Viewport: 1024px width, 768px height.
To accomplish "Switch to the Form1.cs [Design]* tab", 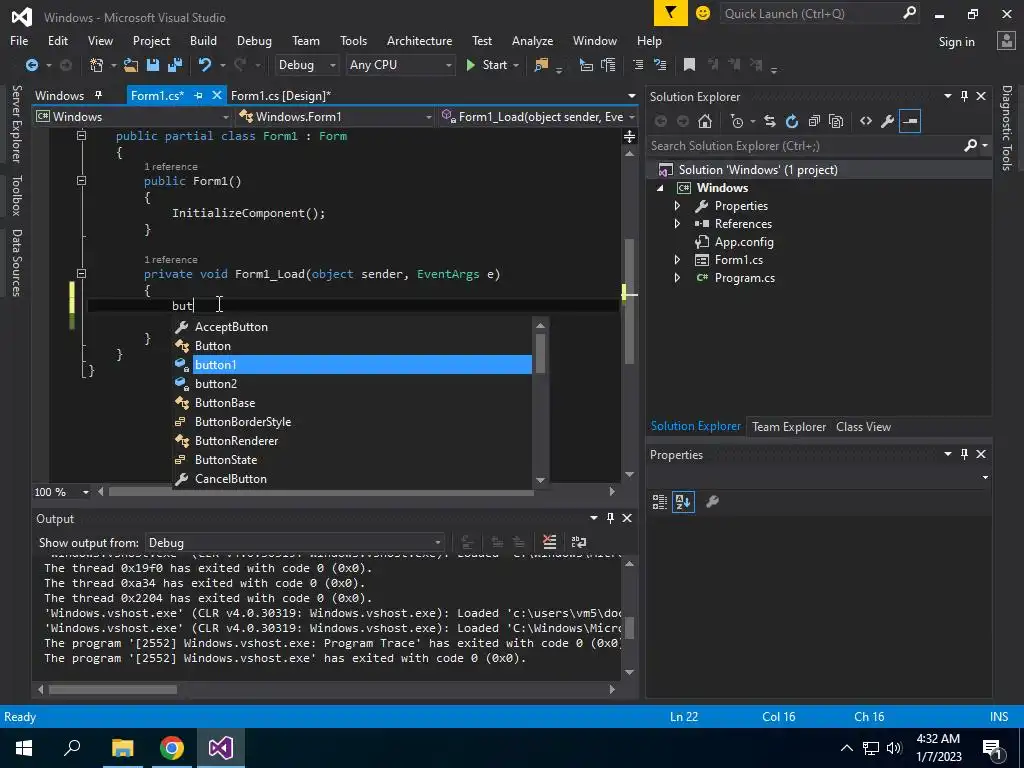I will coord(281,95).
